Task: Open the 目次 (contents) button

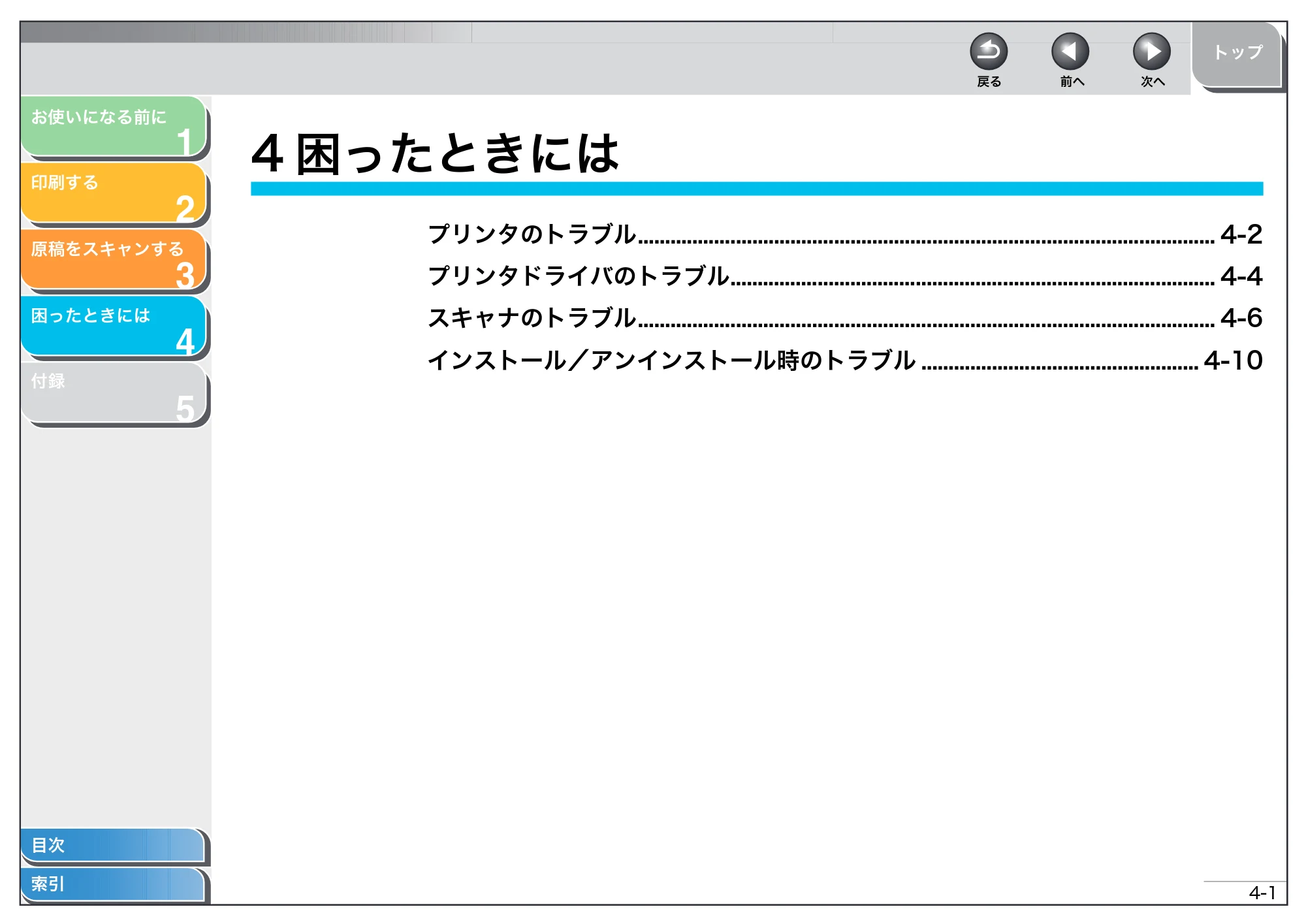Action: pyautogui.click(x=112, y=845)
